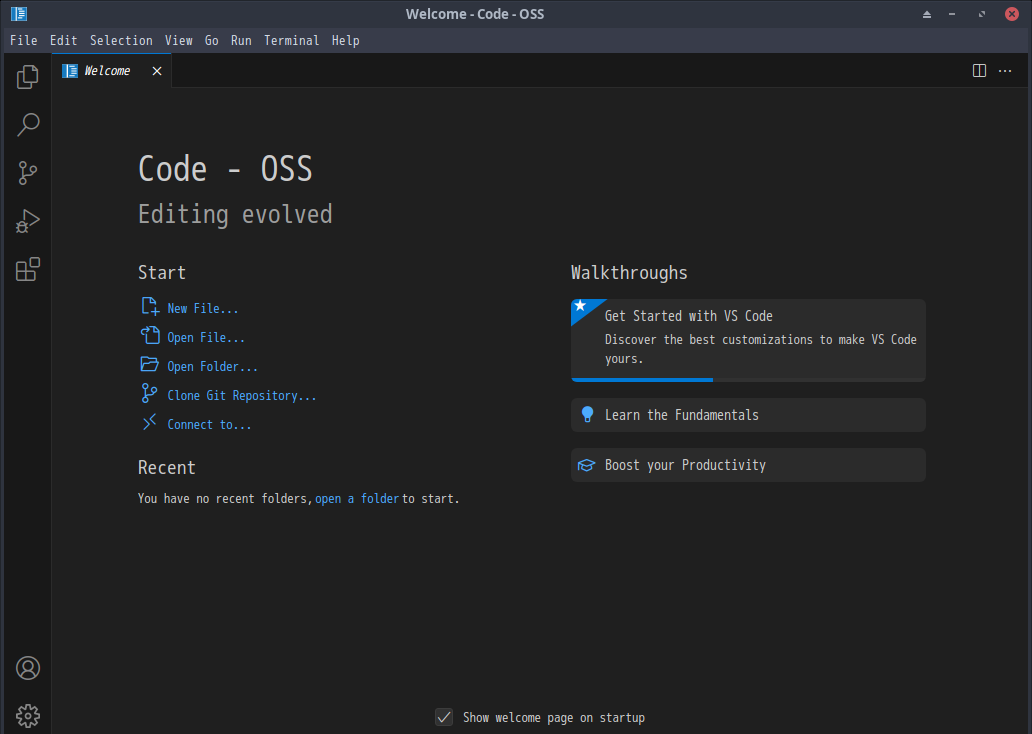
Task: Click the 'Show welcome page on startup' label
Action: click(x=554, y=718)
